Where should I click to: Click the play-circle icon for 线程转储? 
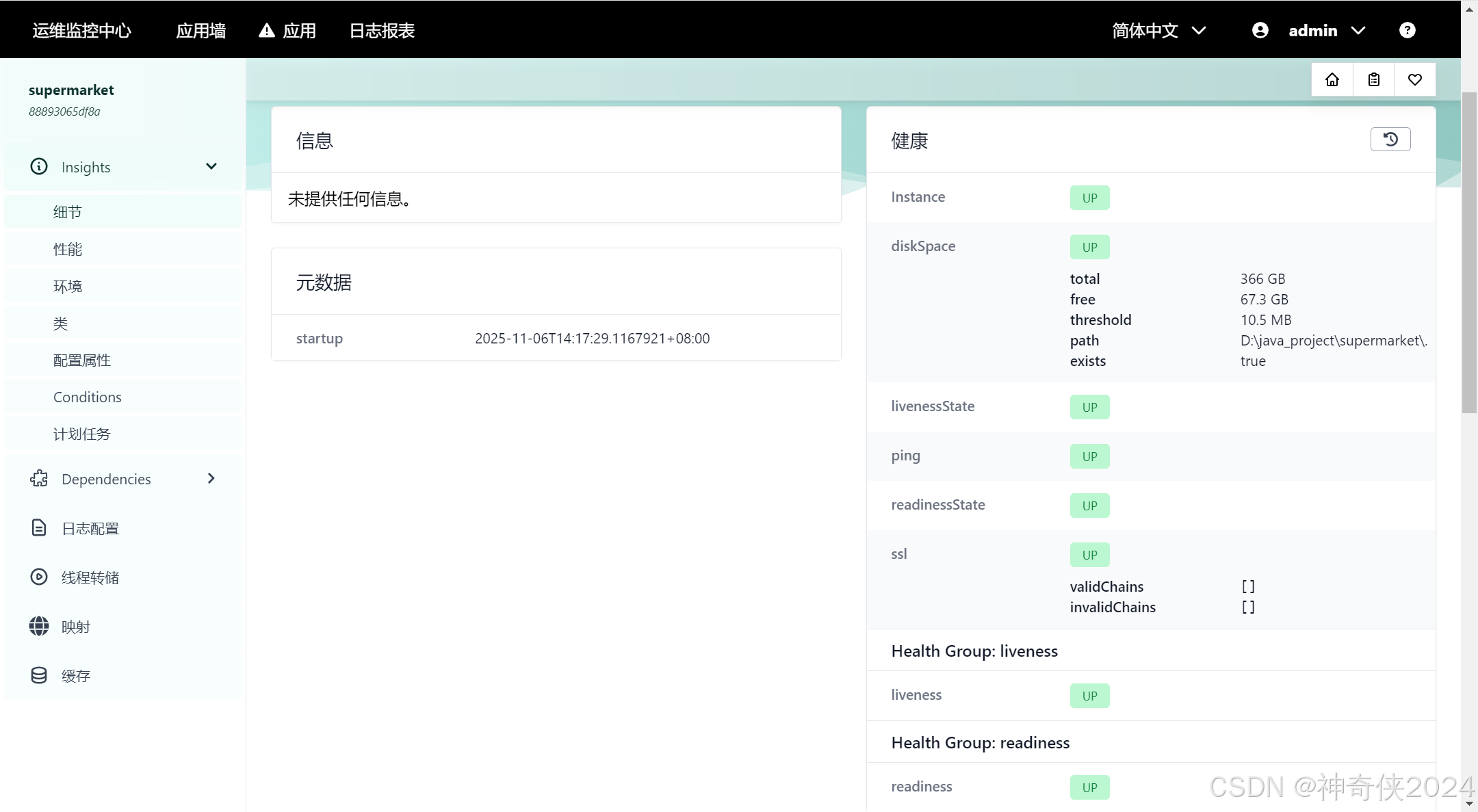tap(39, 577)
